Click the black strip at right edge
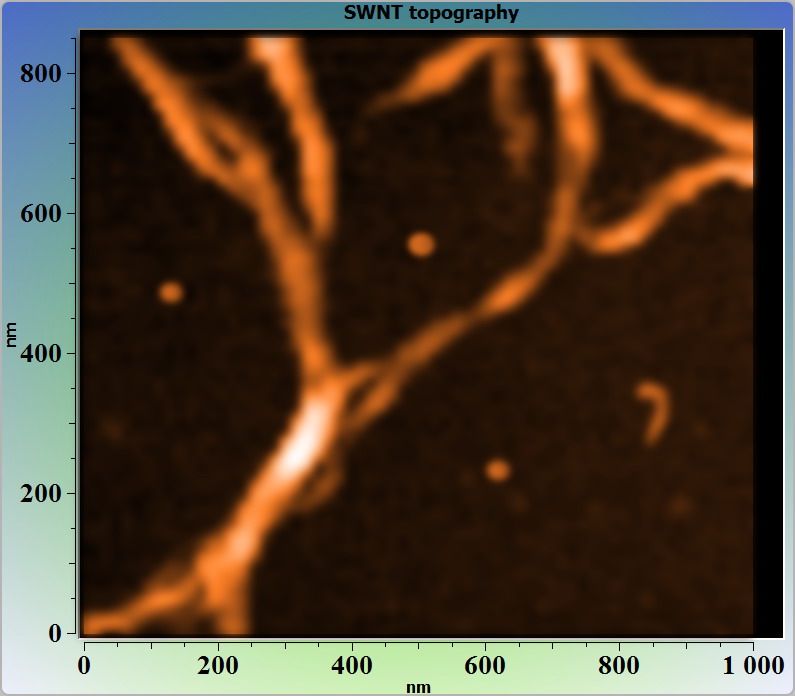795x696 pixels. tap(767, 333)
